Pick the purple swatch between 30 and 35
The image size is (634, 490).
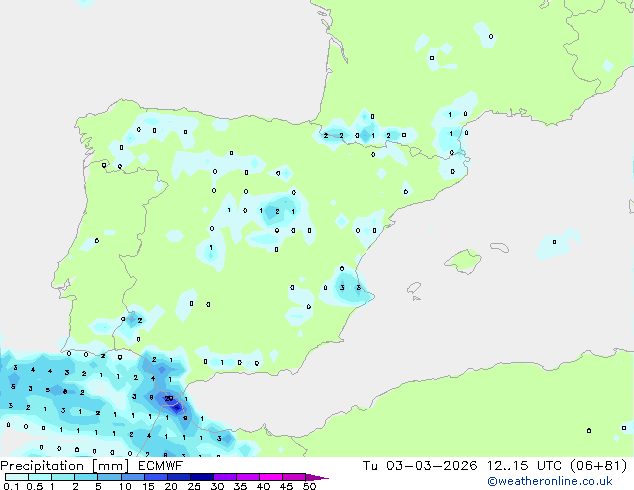click(x=225, y=477)
